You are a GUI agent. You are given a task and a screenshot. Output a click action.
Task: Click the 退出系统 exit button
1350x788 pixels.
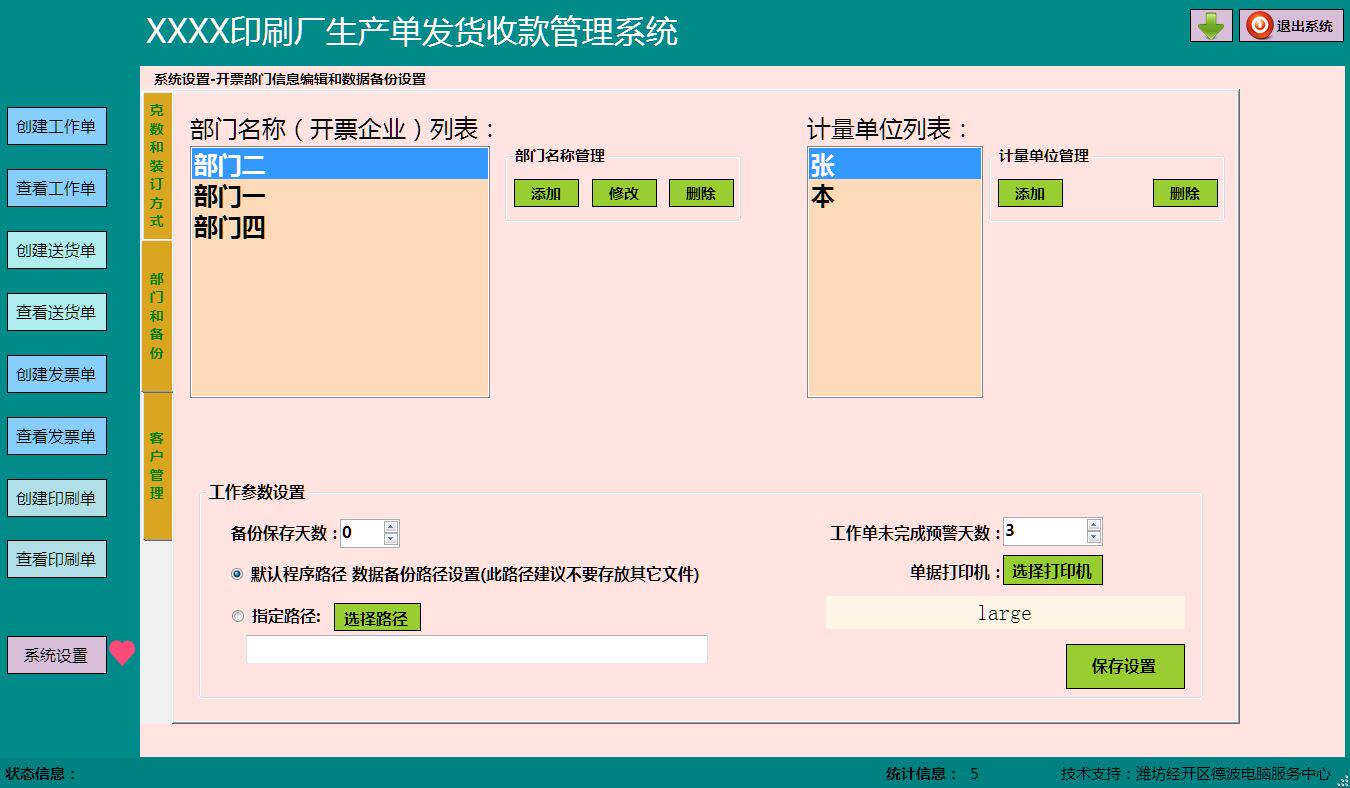tap(1291, 26)
